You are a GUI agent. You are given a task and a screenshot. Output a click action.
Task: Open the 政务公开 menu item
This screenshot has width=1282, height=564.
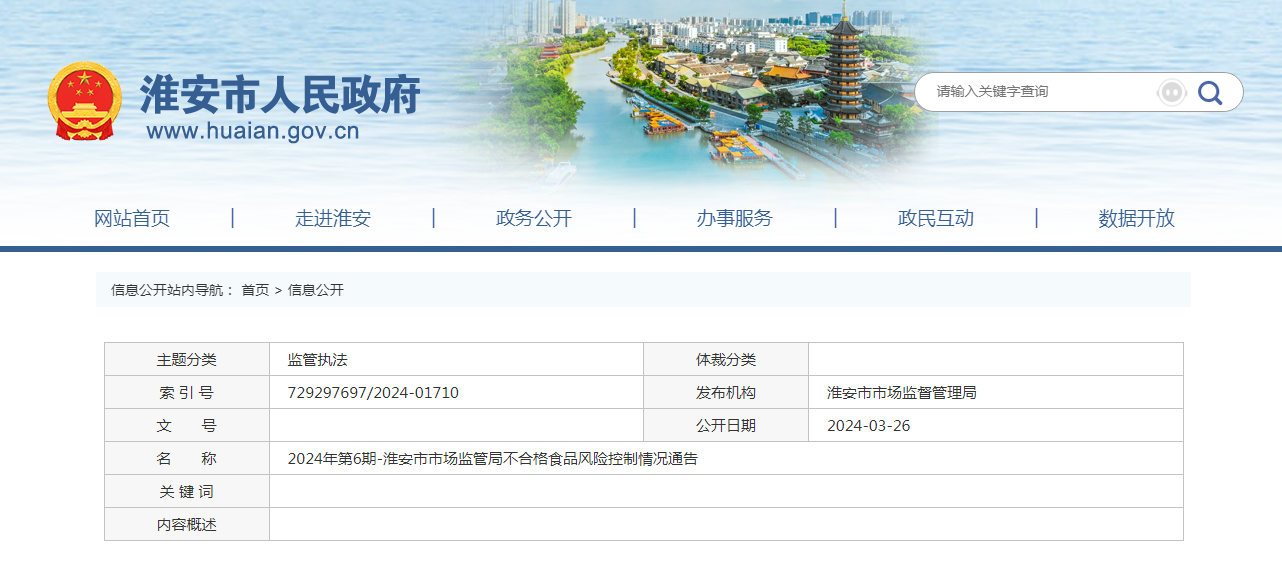tap(534, 218)
